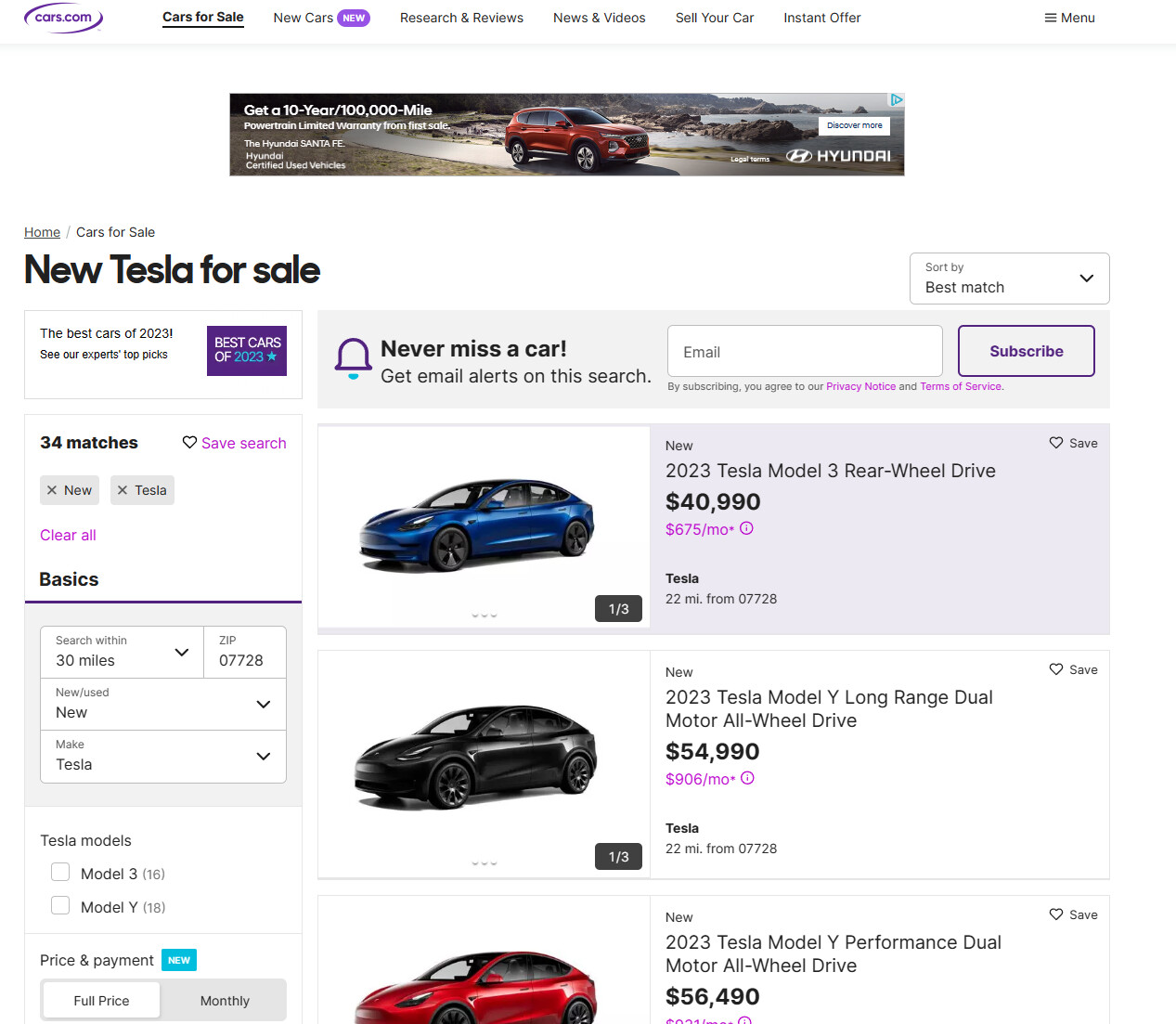1176x1024 pixels.
Task: Expand the New/used dropdown
Action: 163,704
